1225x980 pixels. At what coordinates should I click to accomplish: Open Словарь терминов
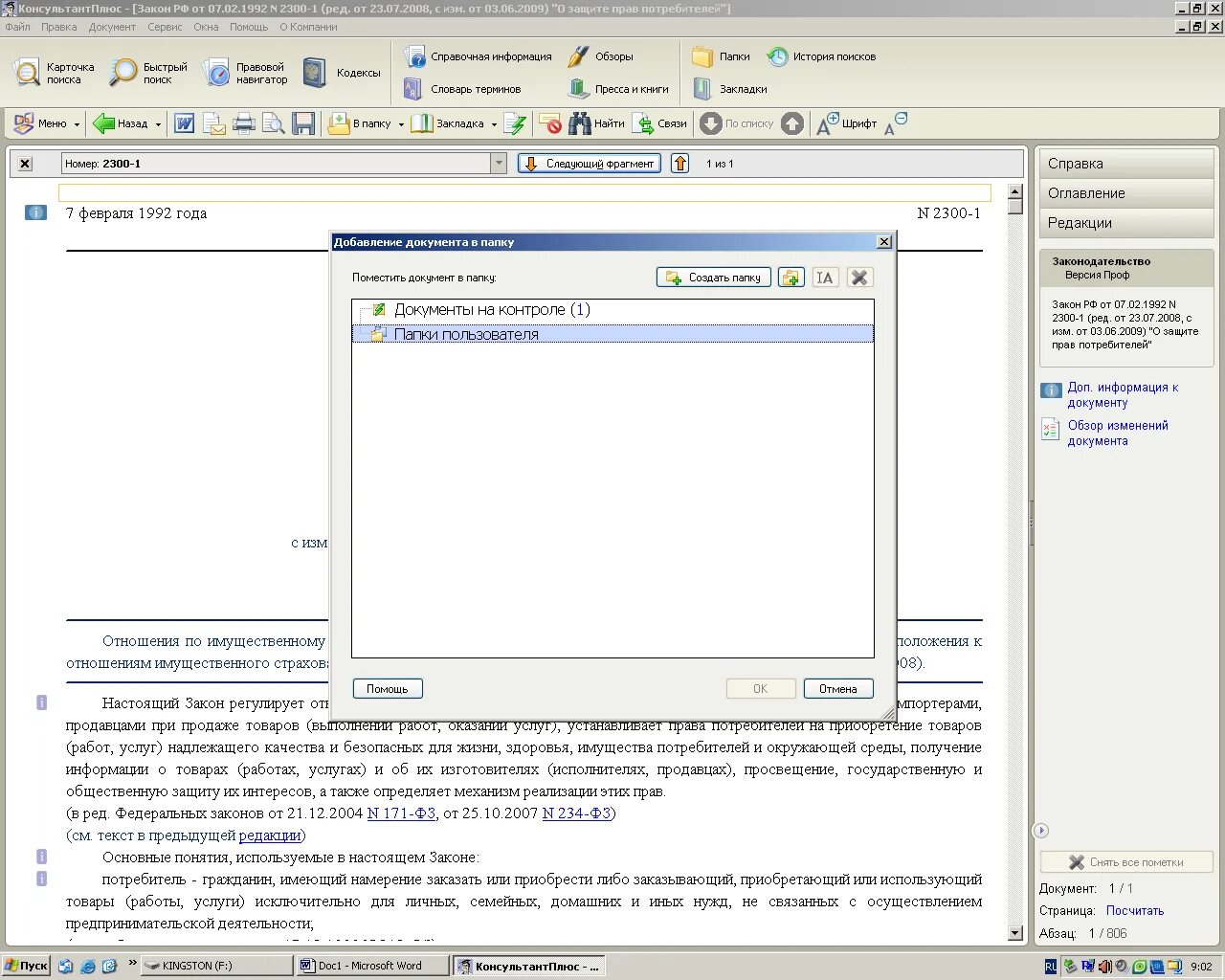[462, 89]
